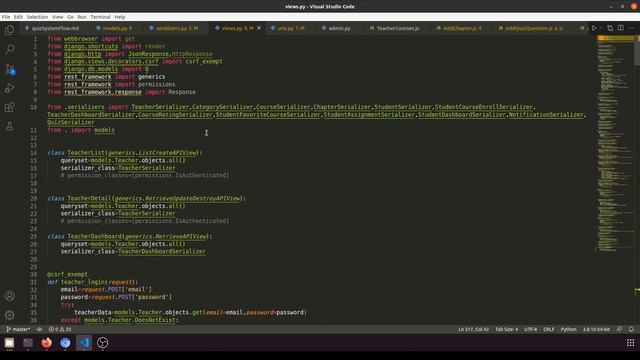Open Files app from the taskbar
The width and height of the screenshot is (640, 360).
(9, 343)
